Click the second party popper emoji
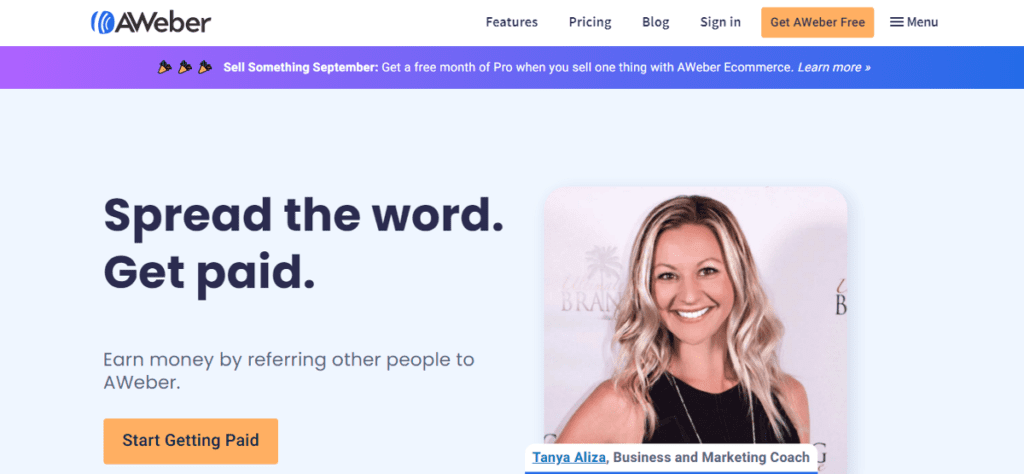 [185, 67]
